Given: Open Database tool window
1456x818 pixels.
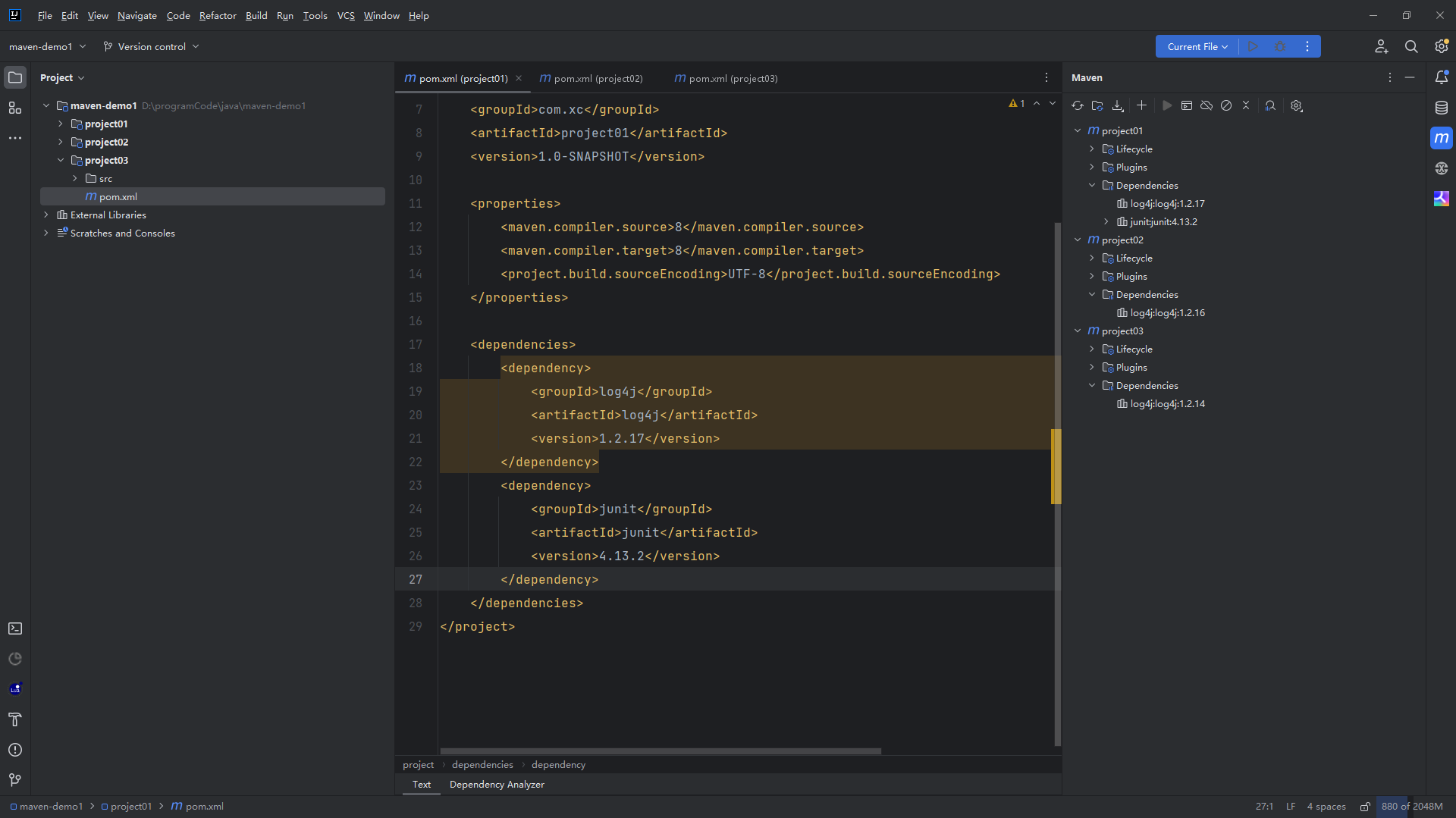Looking at the screenshot, I should (1442, 108).
